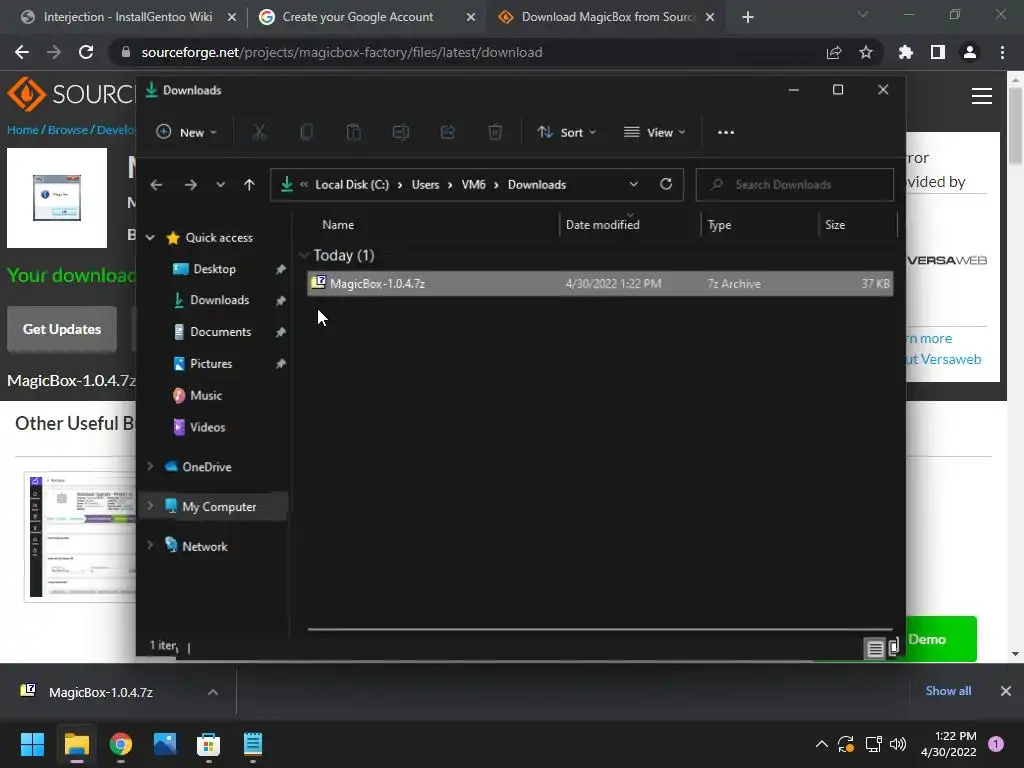Viewport: 1024px width, 768px height.
Task: Sort by Type column header
Action: (x=719, y=225)
